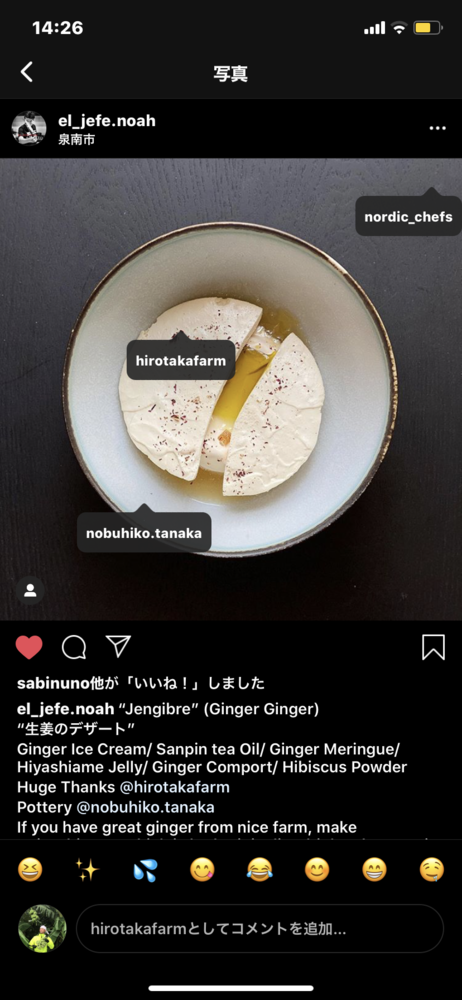Open the three-dot post options menu
Screen dimensions: 462x1000
(x=438, y=128)
